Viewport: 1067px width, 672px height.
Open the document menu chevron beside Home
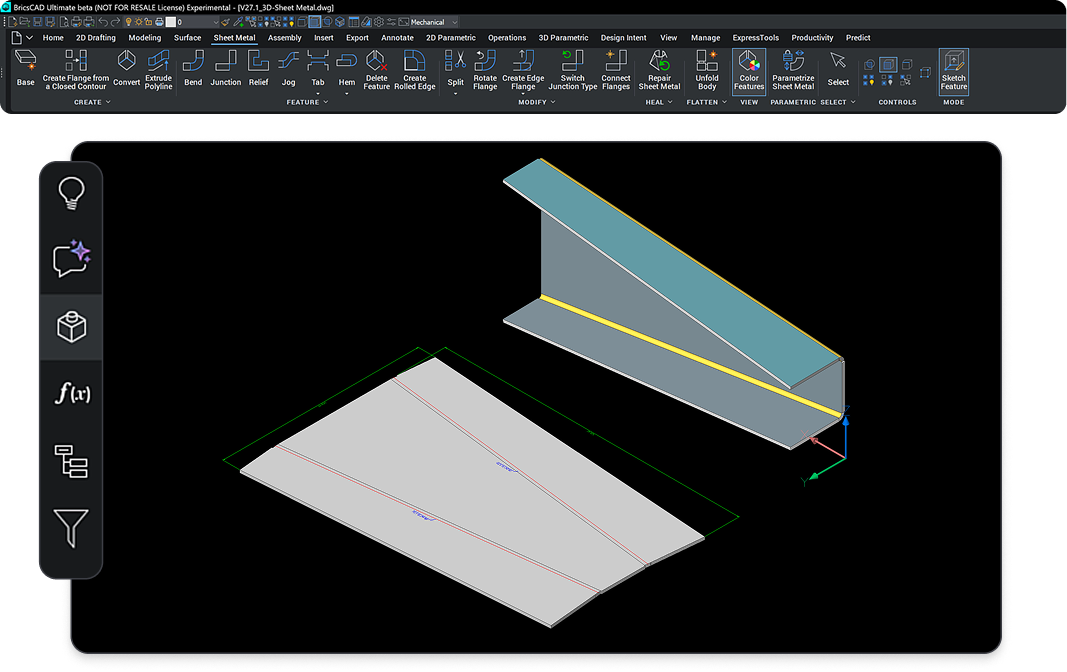click(29, 37)
